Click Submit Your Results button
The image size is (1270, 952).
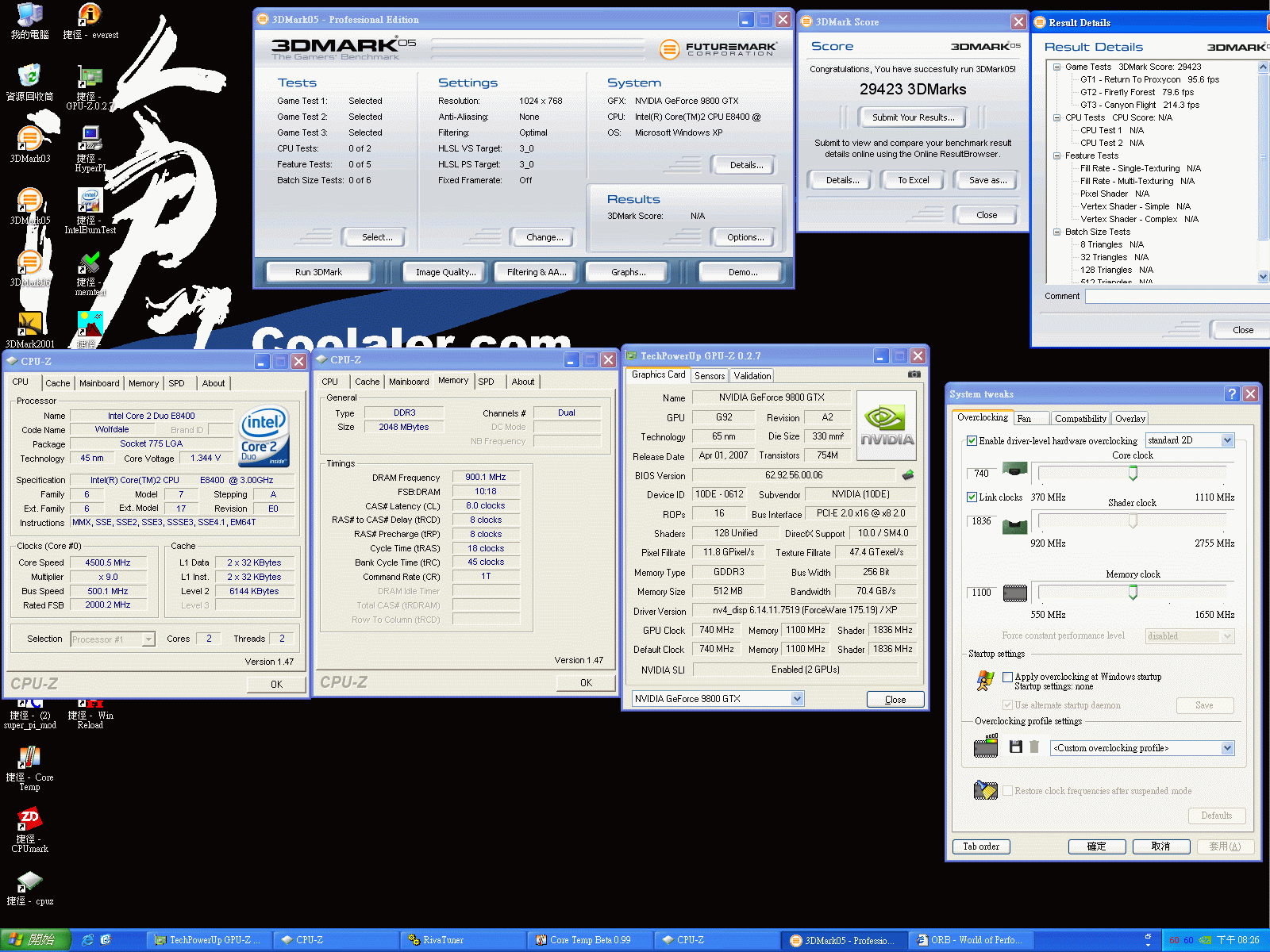coord(913,117)
